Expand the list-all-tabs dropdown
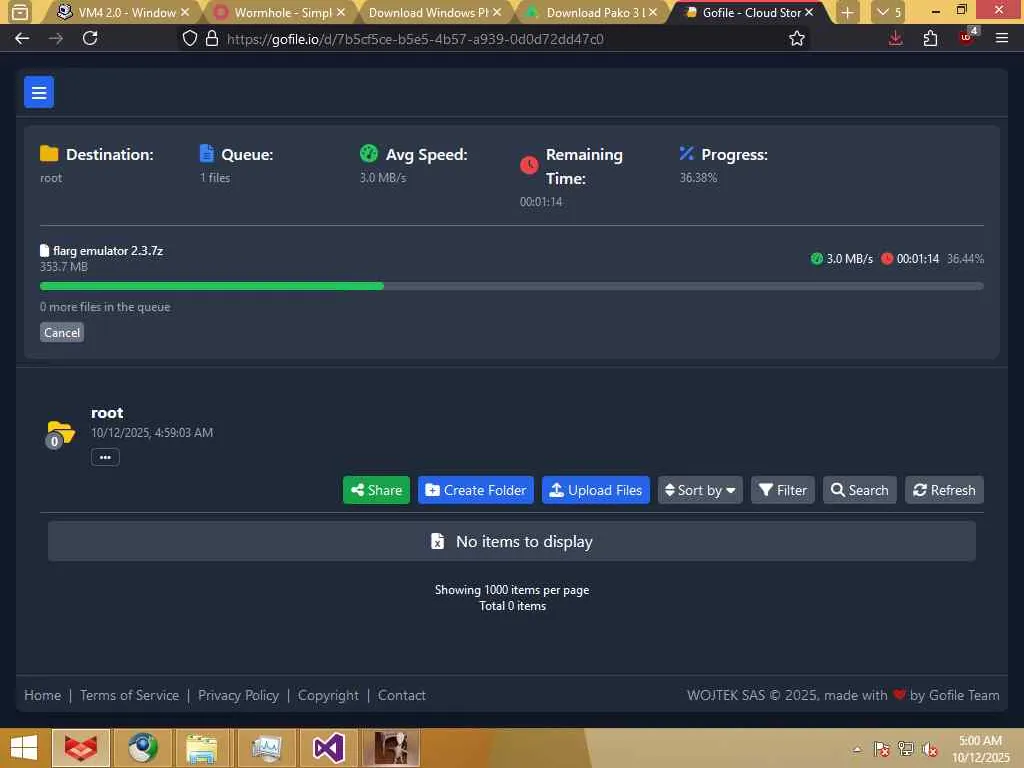This screenshot has width=1024, height=768. [889, 12]
